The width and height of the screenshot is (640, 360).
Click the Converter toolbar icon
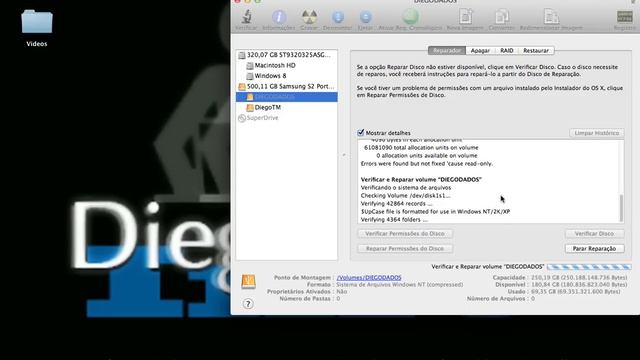point(502,17)
